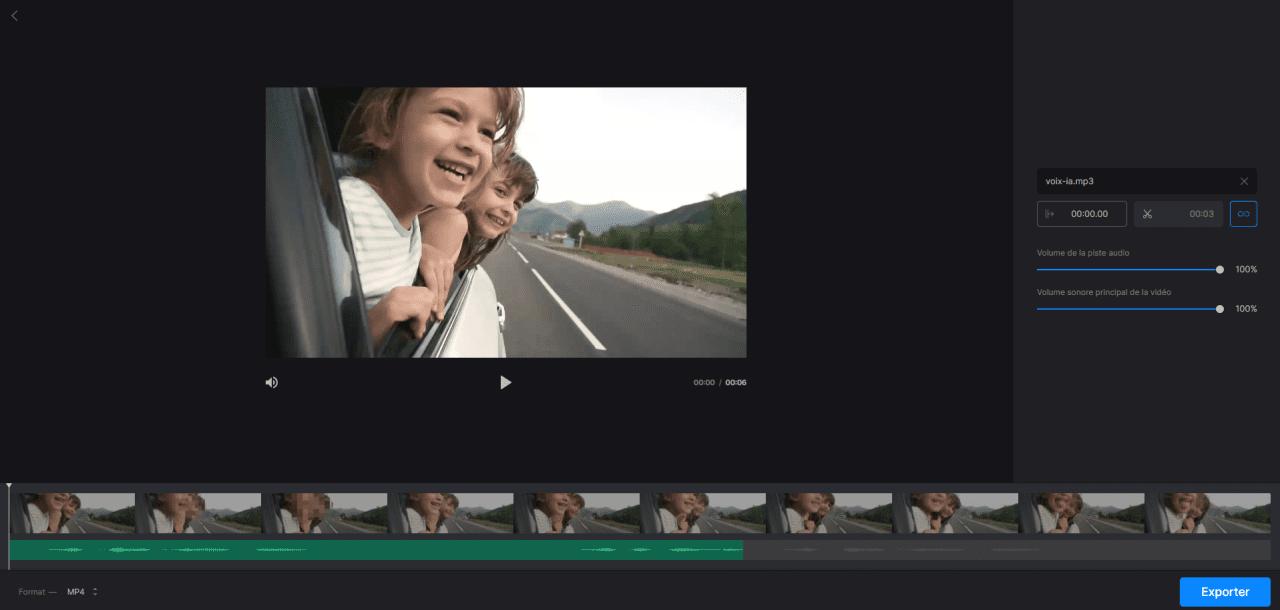The image size is (1280, 610).
Task: Mute the video preview speaker icon
Action: click(271, 382)
